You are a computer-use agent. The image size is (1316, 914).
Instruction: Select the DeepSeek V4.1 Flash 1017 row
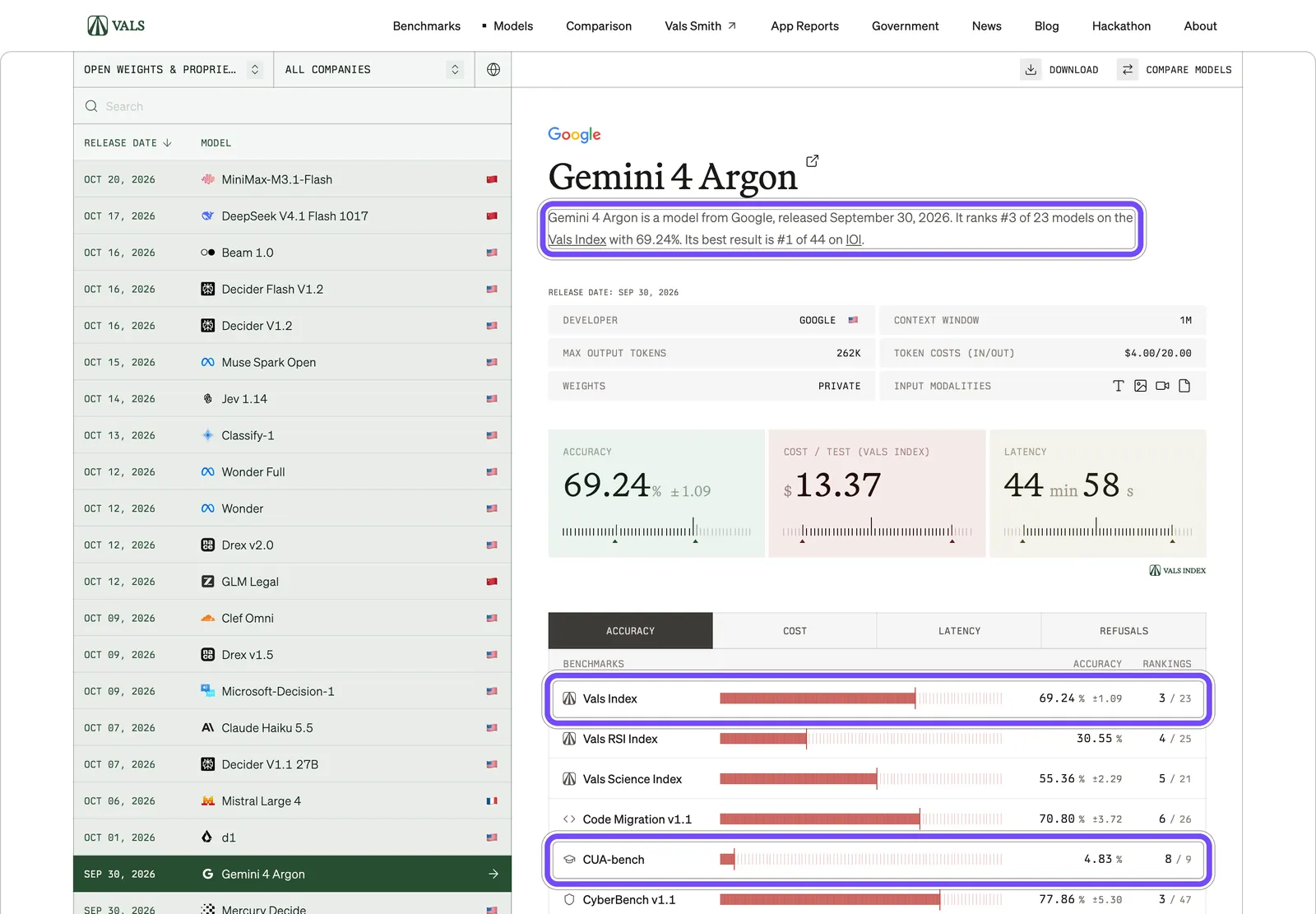click(292, 216)
